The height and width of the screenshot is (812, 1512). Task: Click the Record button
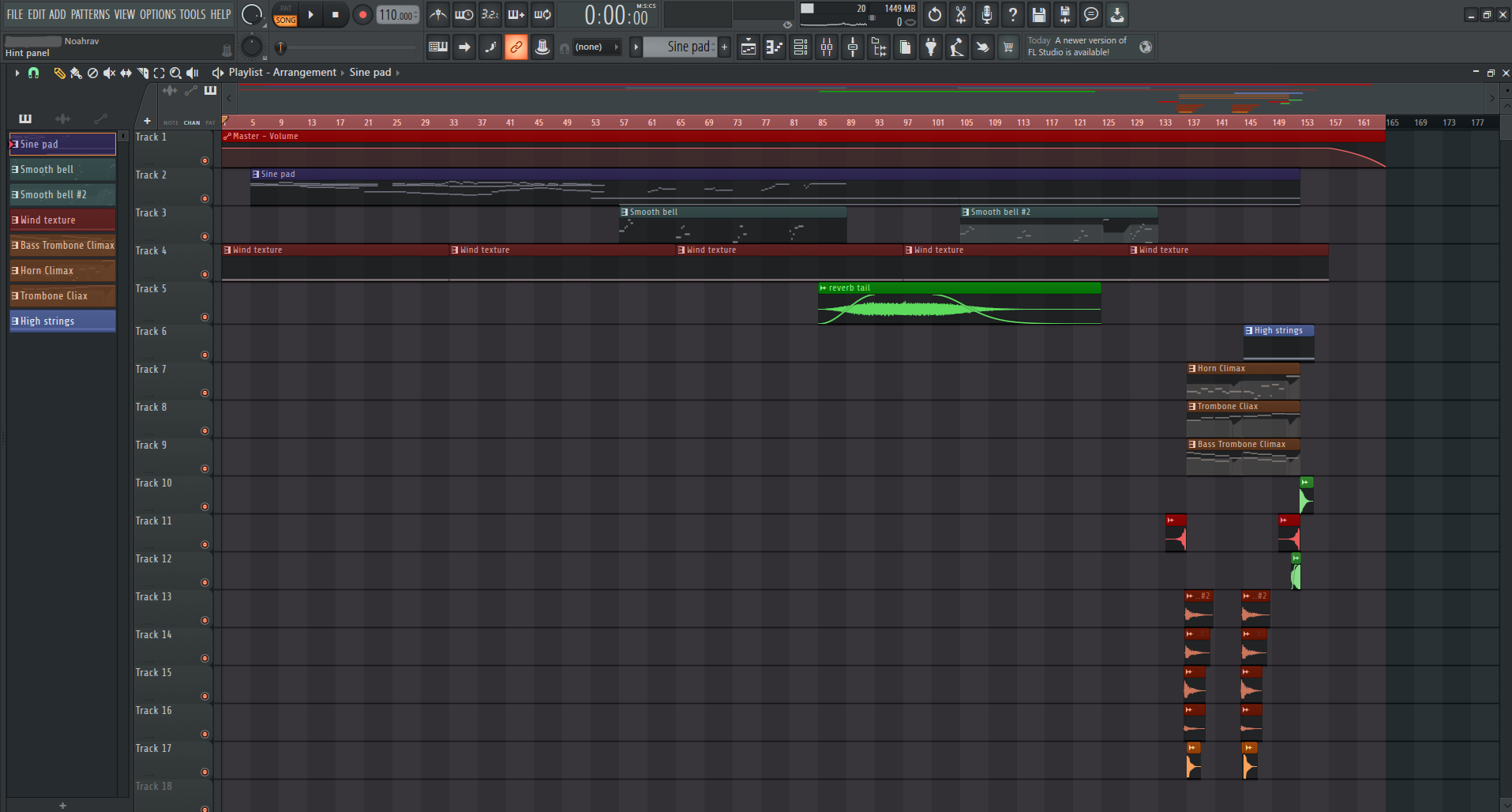[x=362, y=14]
